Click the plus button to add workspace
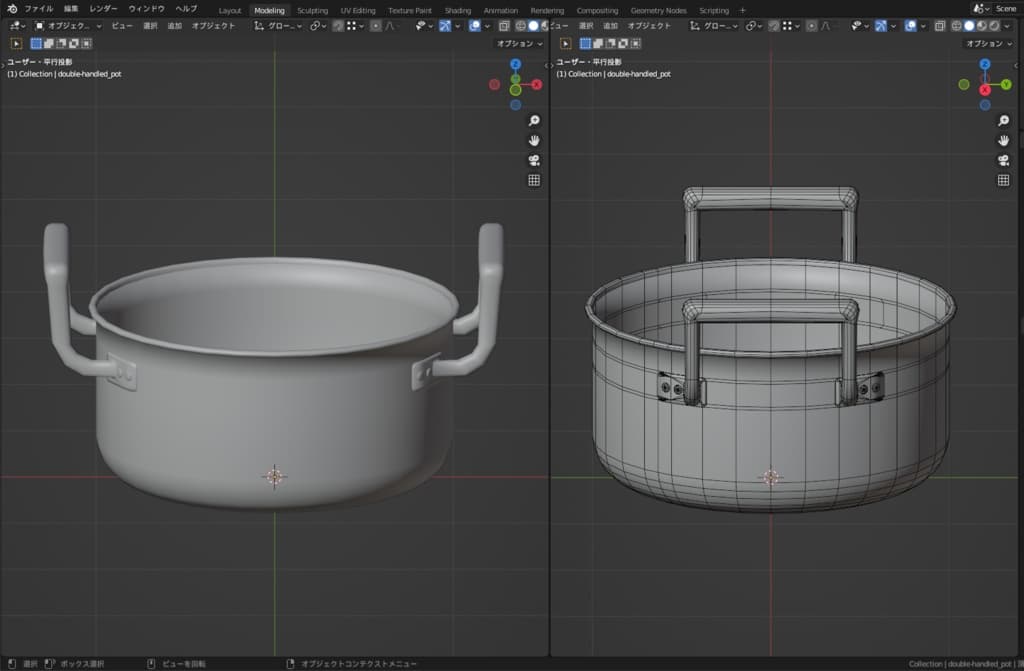1024x671 pixels. [742, 10]
